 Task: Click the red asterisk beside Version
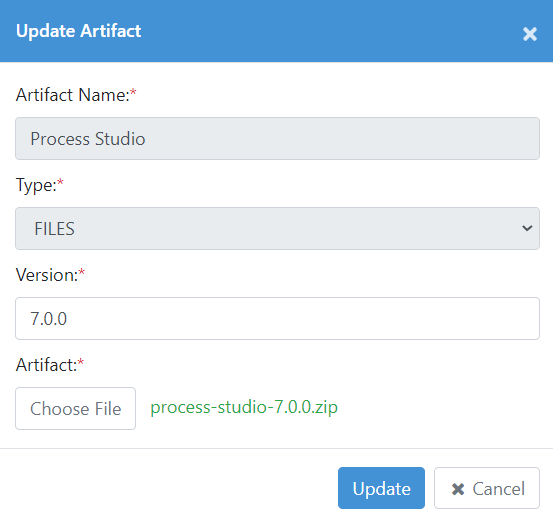click(x=81, y=272)
